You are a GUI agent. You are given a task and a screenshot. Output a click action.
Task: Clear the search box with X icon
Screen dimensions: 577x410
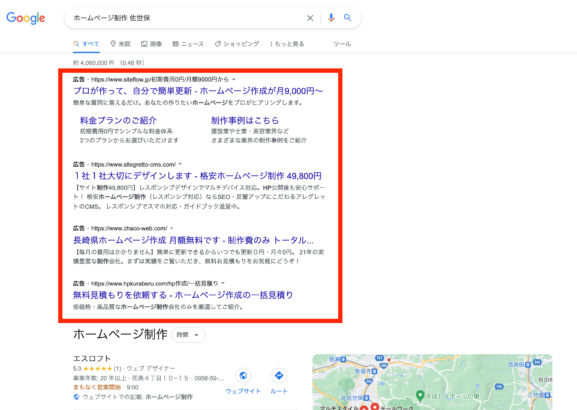pyautogui.click(x=310, y=18)
